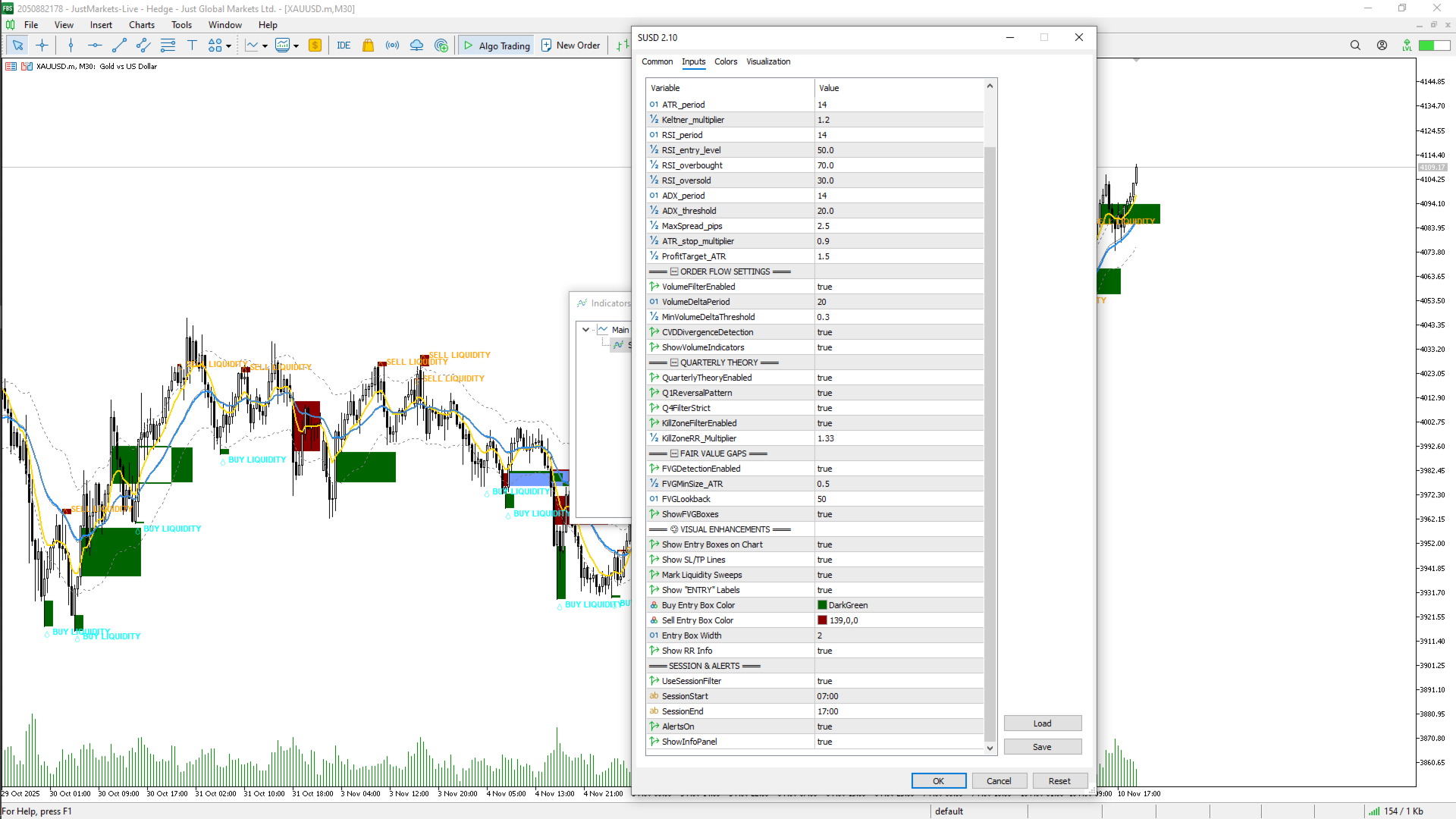Select the text label tool
Viewport: 1456px width, 819px height.
(192, 45)
